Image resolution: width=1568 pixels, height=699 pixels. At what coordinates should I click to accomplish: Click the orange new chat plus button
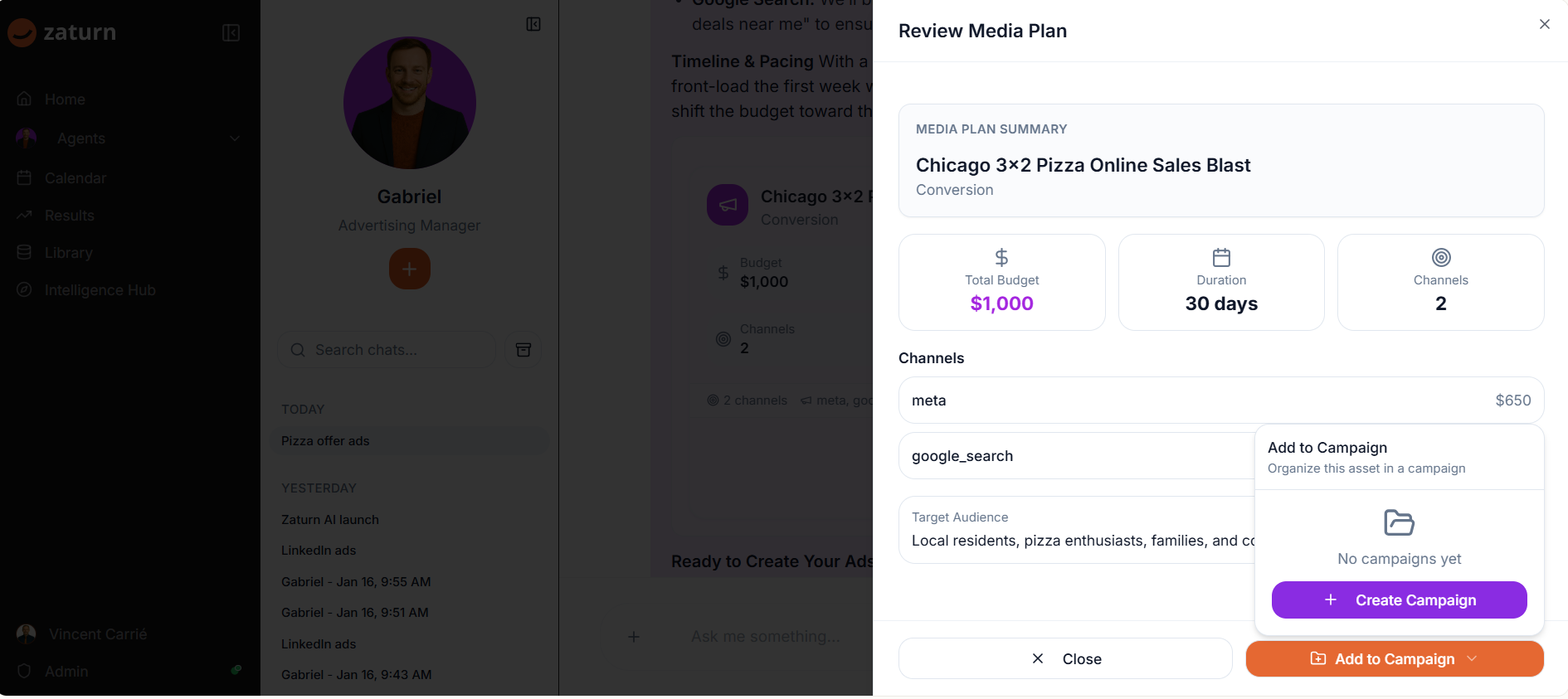pyautogui.click(x=409, y=269)
